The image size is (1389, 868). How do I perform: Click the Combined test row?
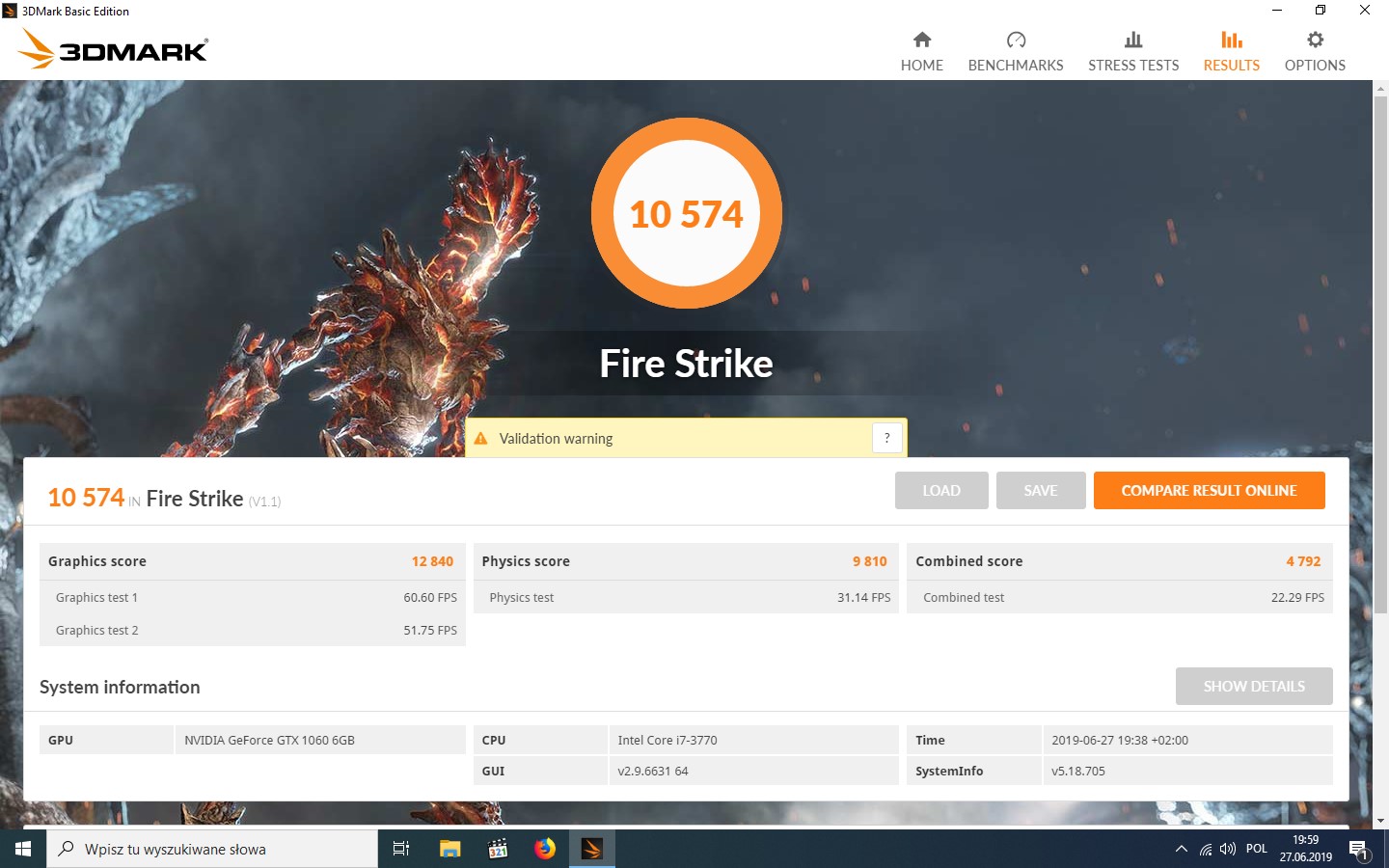tap(1120, 597)
